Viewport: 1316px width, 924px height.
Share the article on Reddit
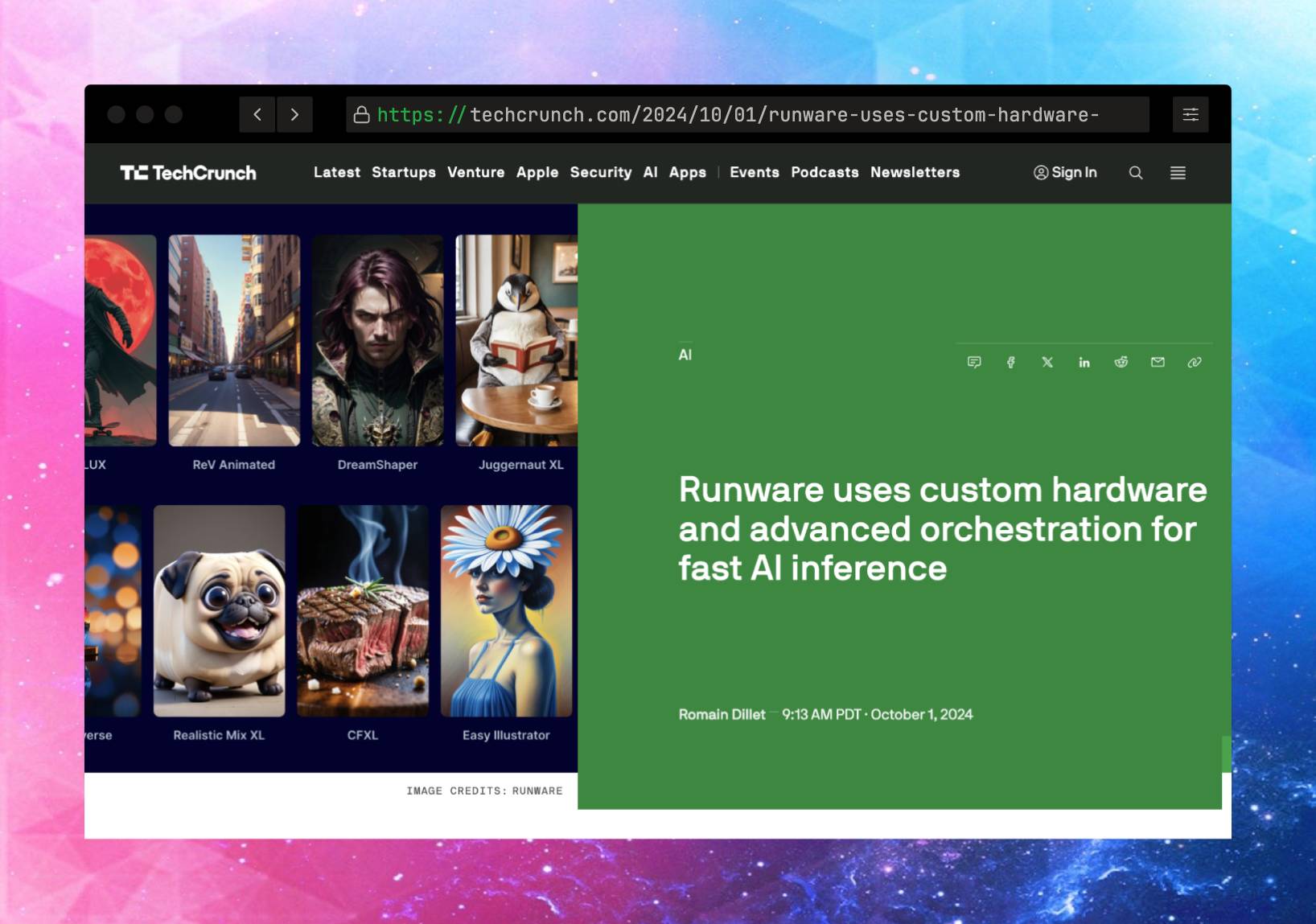click(x=1121, y=362)
